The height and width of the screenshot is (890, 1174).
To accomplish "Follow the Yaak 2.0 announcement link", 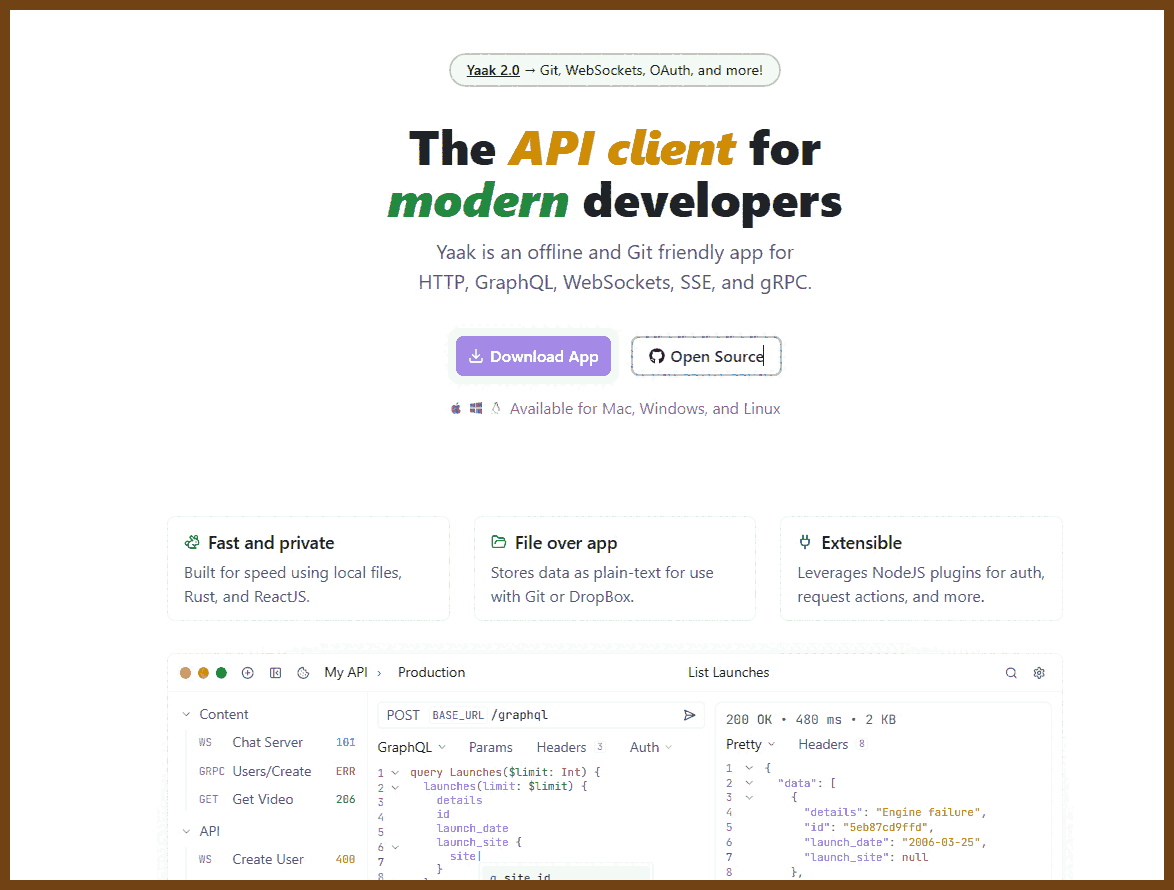I will tap(493, 70).
